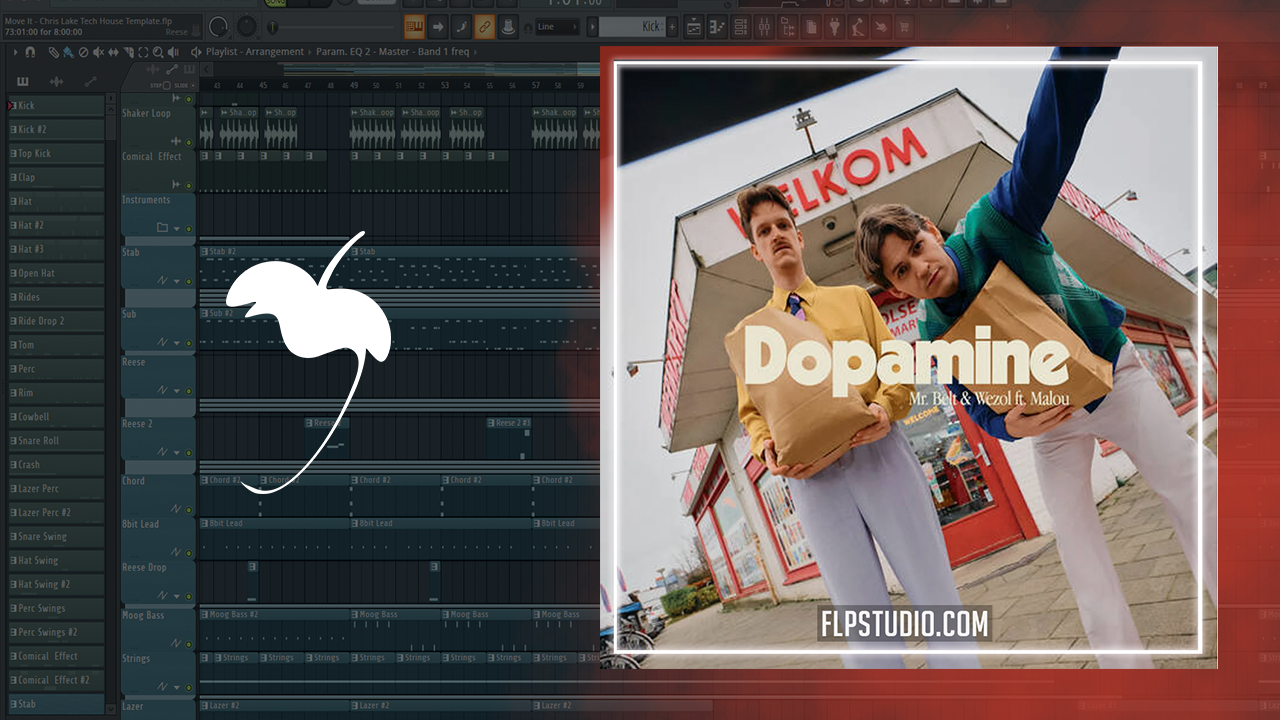Screen dimensions: 1280x720
Task: Select the Mute tool in playlist toolbar
Action: click(x=98, y=52)
